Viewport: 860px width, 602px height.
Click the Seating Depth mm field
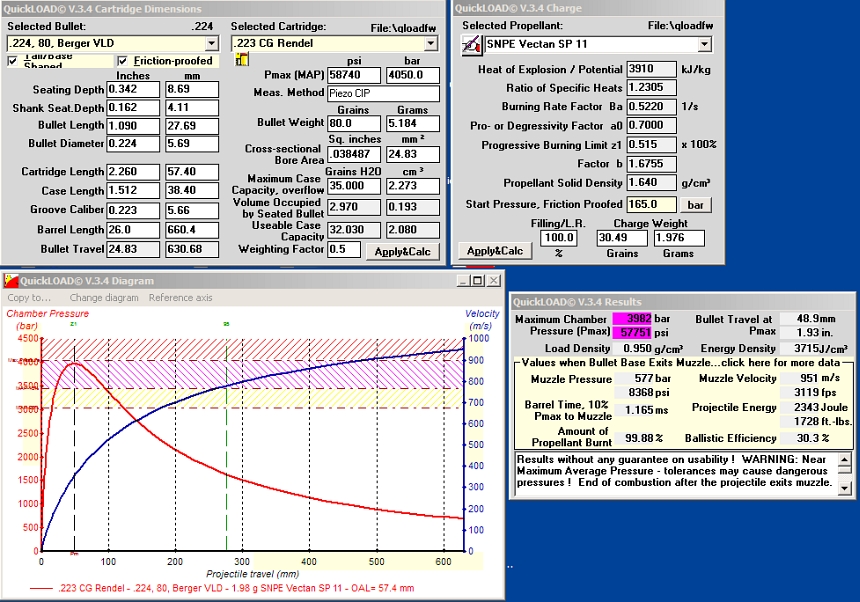pos(192,89)
